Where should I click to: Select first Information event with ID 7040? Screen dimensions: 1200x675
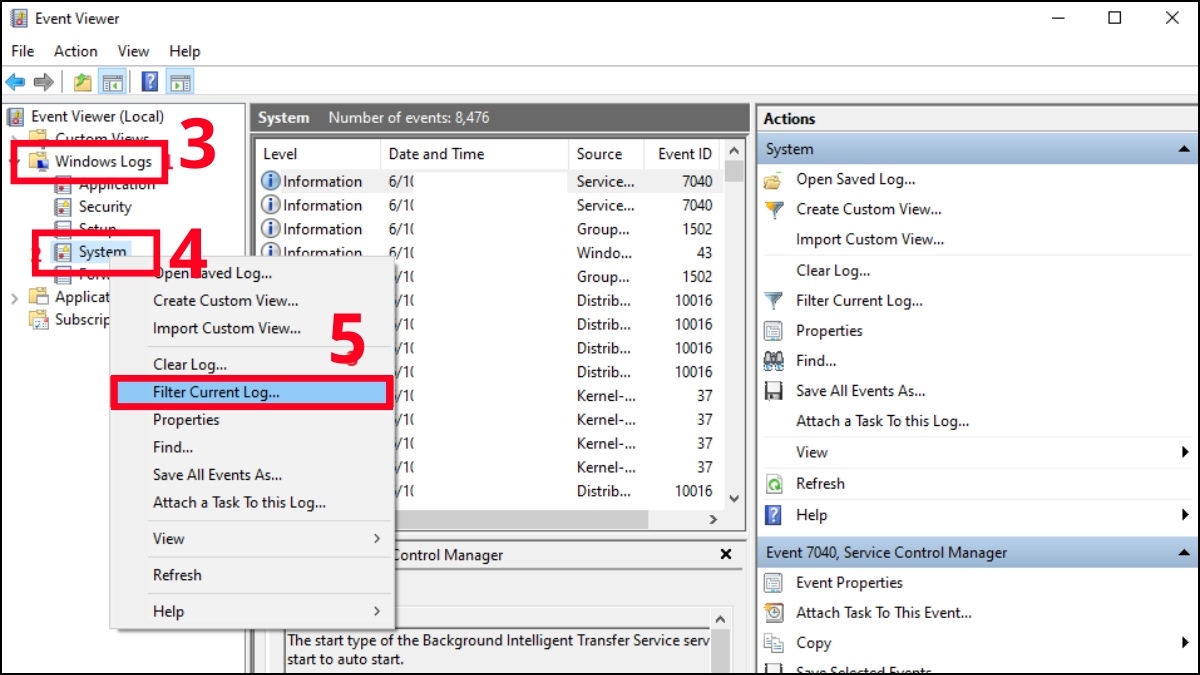point(490,181)
